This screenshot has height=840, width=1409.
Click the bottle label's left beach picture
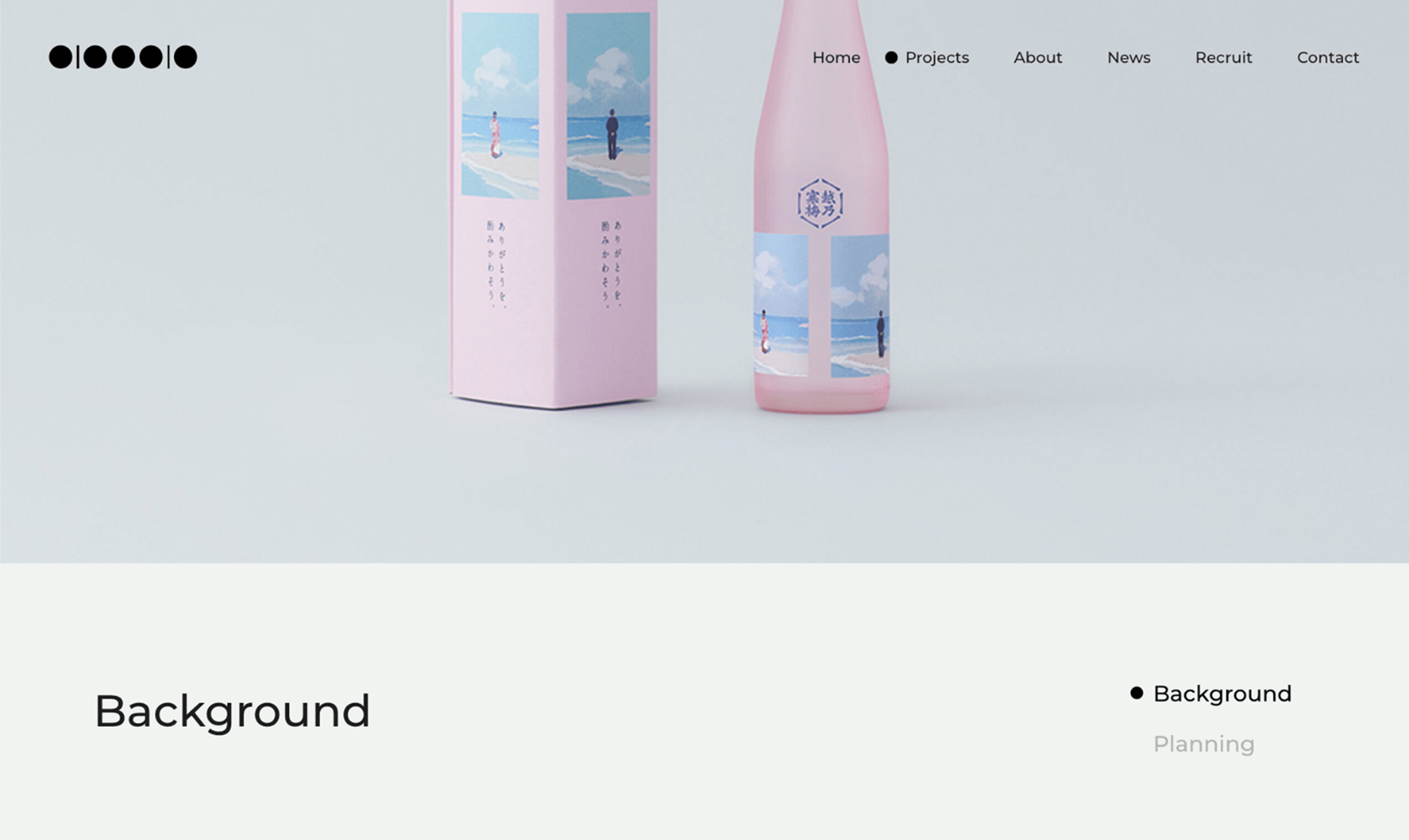[x=781, y=305]
